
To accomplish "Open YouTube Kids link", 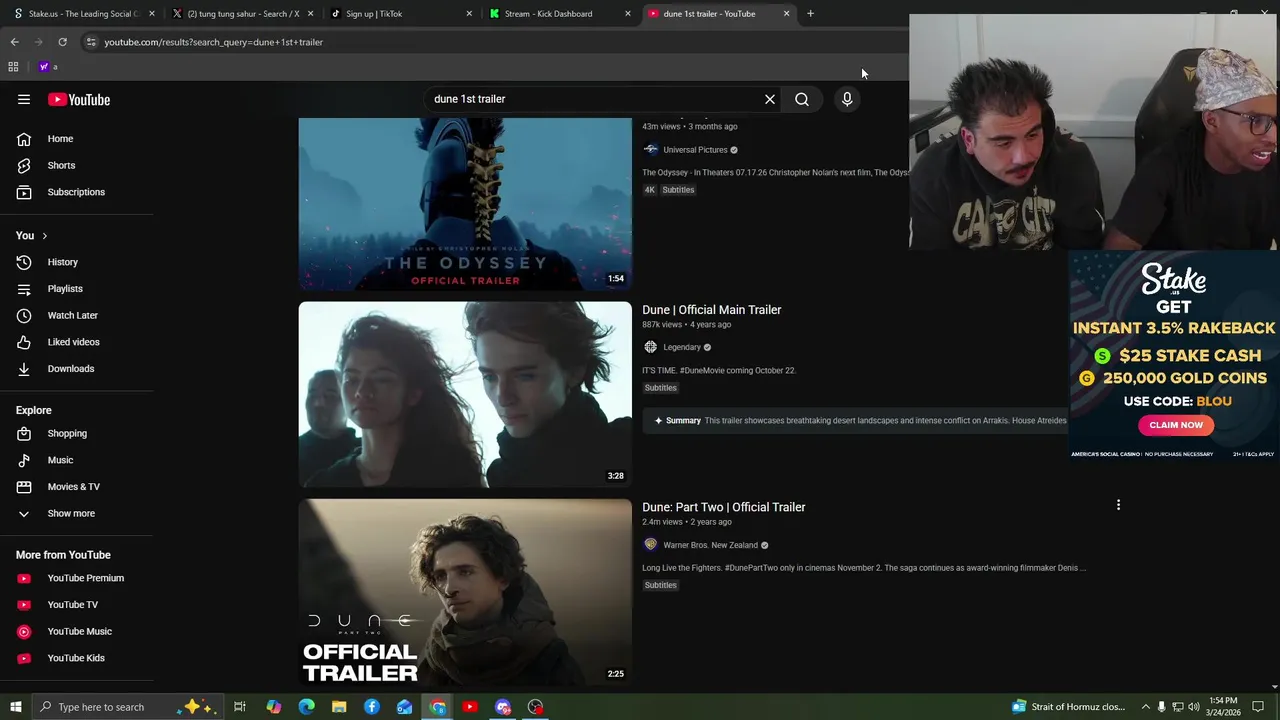I will pos(76,658).
